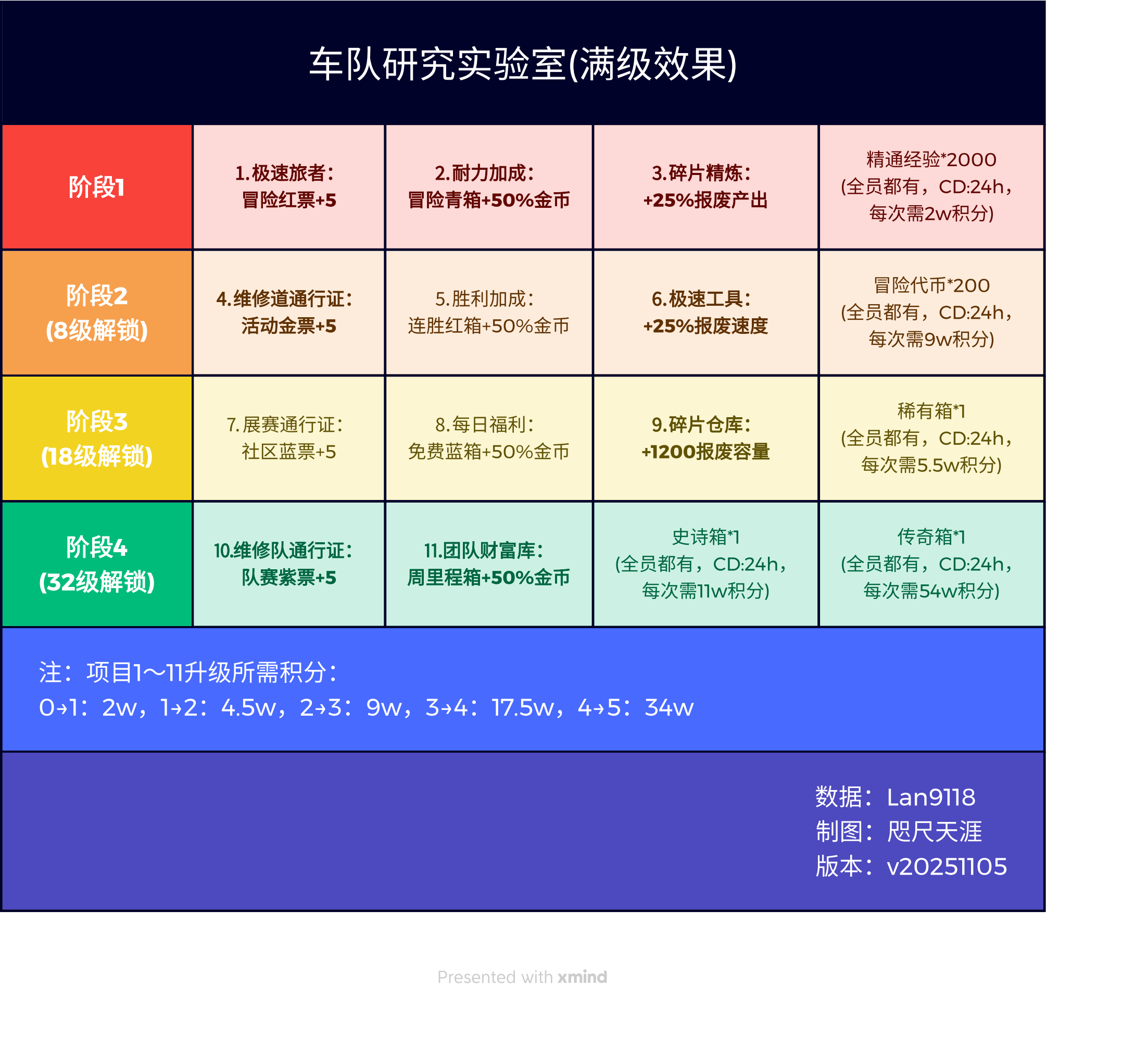Select the yellow 阶段3 (18级解锁) cell

[96, 439]
